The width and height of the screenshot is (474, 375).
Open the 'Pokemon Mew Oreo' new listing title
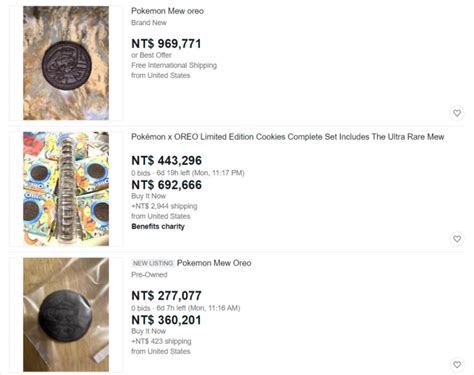[x=214, y=263]
